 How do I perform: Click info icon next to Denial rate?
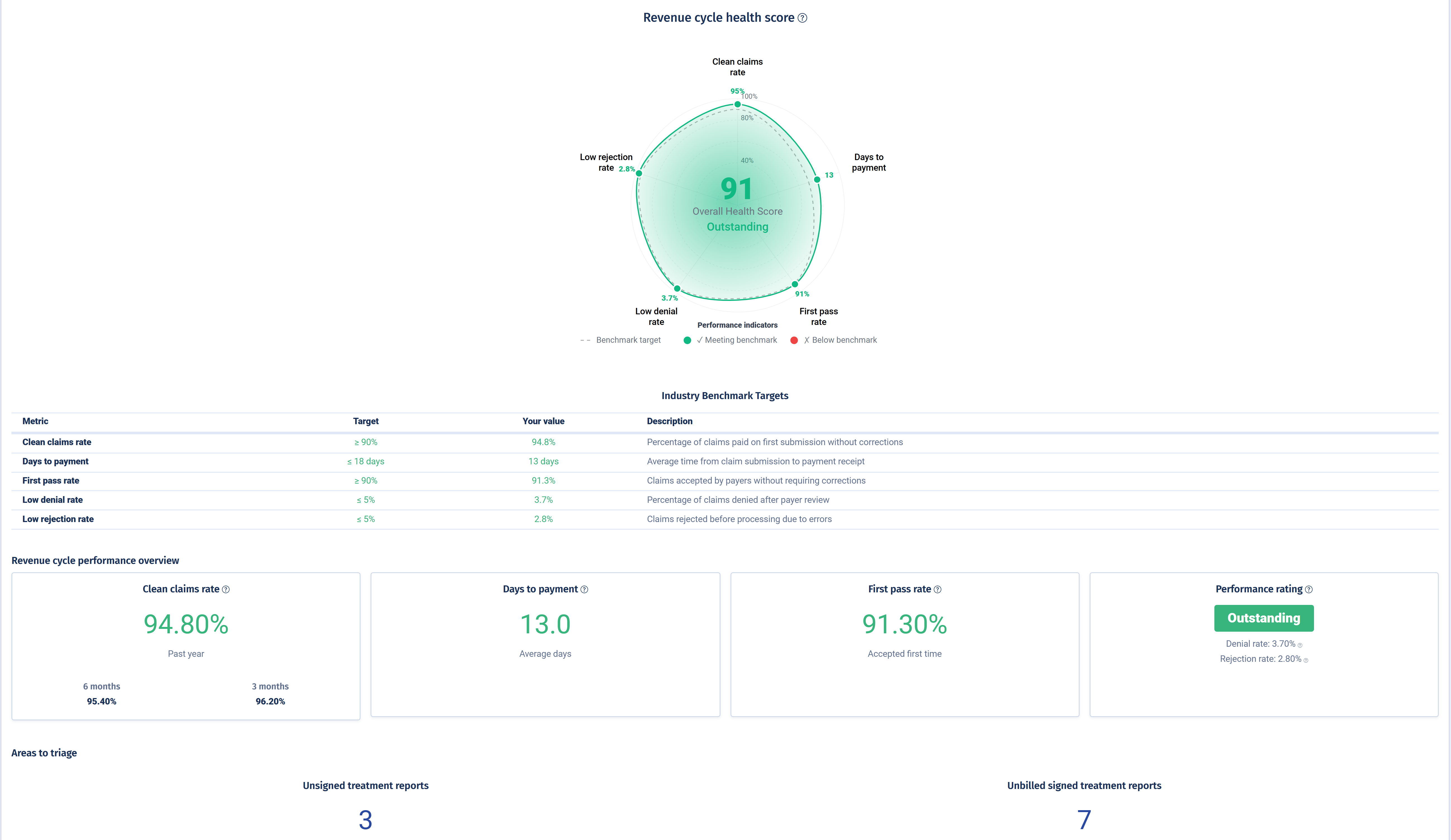pyautogui.click(x=1299, y=645)
